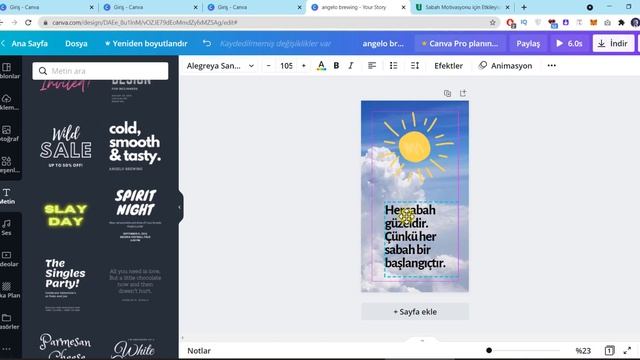Open line spacing options
The height and width of the screenshot is (360, 640).
coord(415,66)
